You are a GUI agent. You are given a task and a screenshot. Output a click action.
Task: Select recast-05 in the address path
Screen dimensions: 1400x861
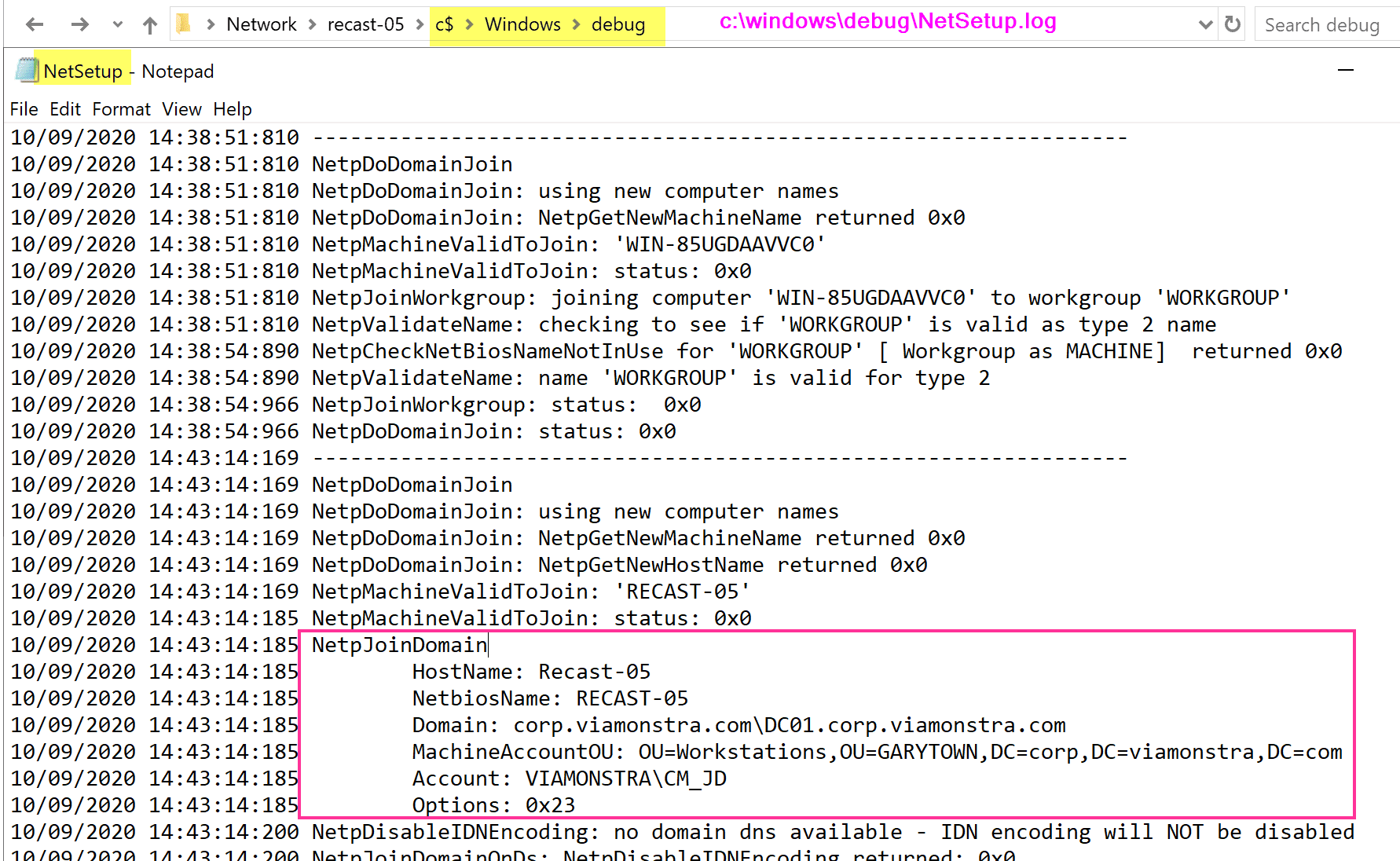365,24
